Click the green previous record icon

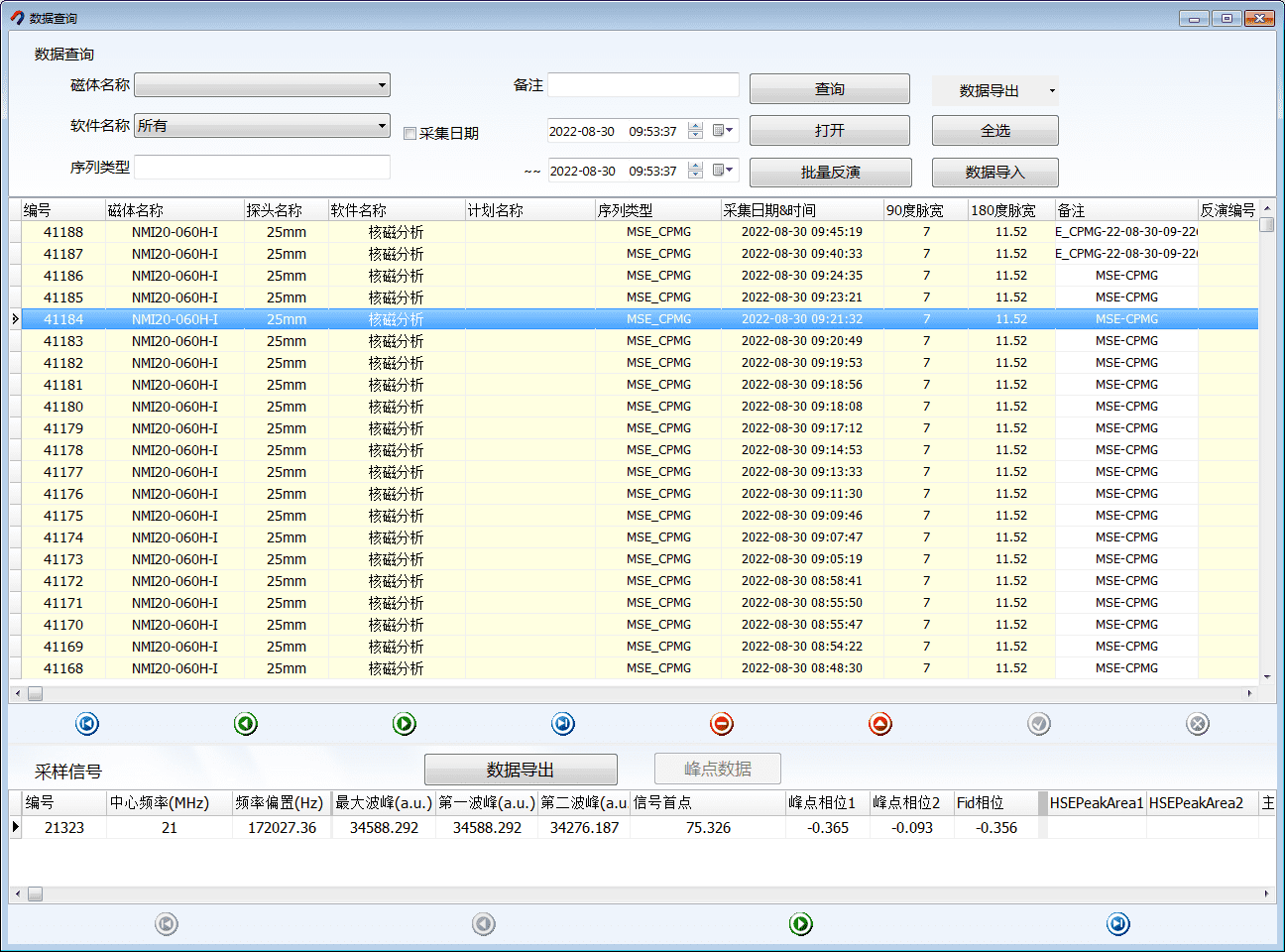click(246, 724)
